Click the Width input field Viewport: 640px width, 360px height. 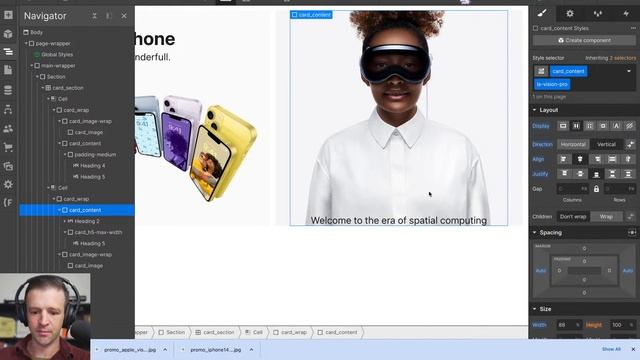tap(569, 325)
